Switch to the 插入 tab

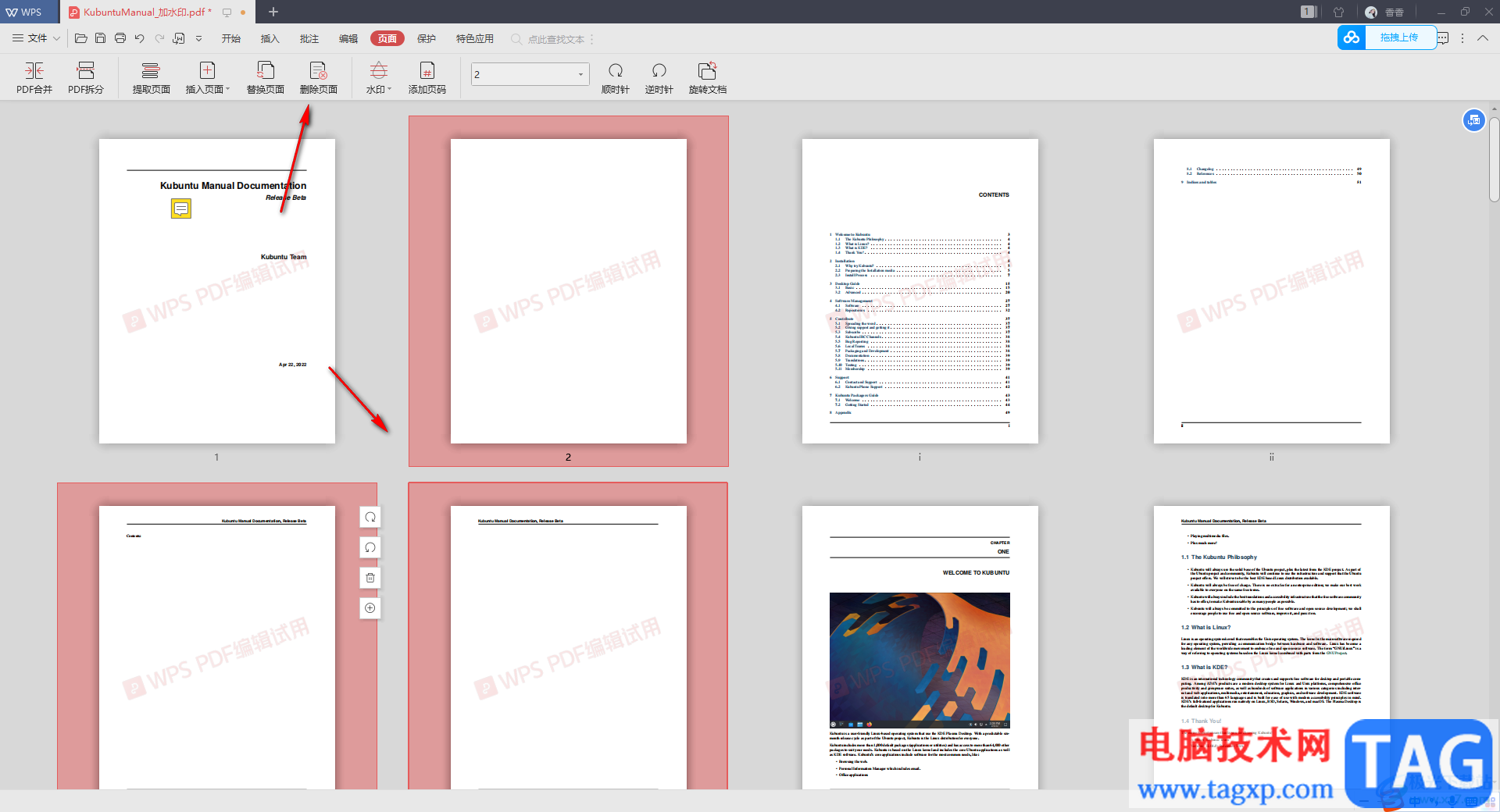coord(270,38)
